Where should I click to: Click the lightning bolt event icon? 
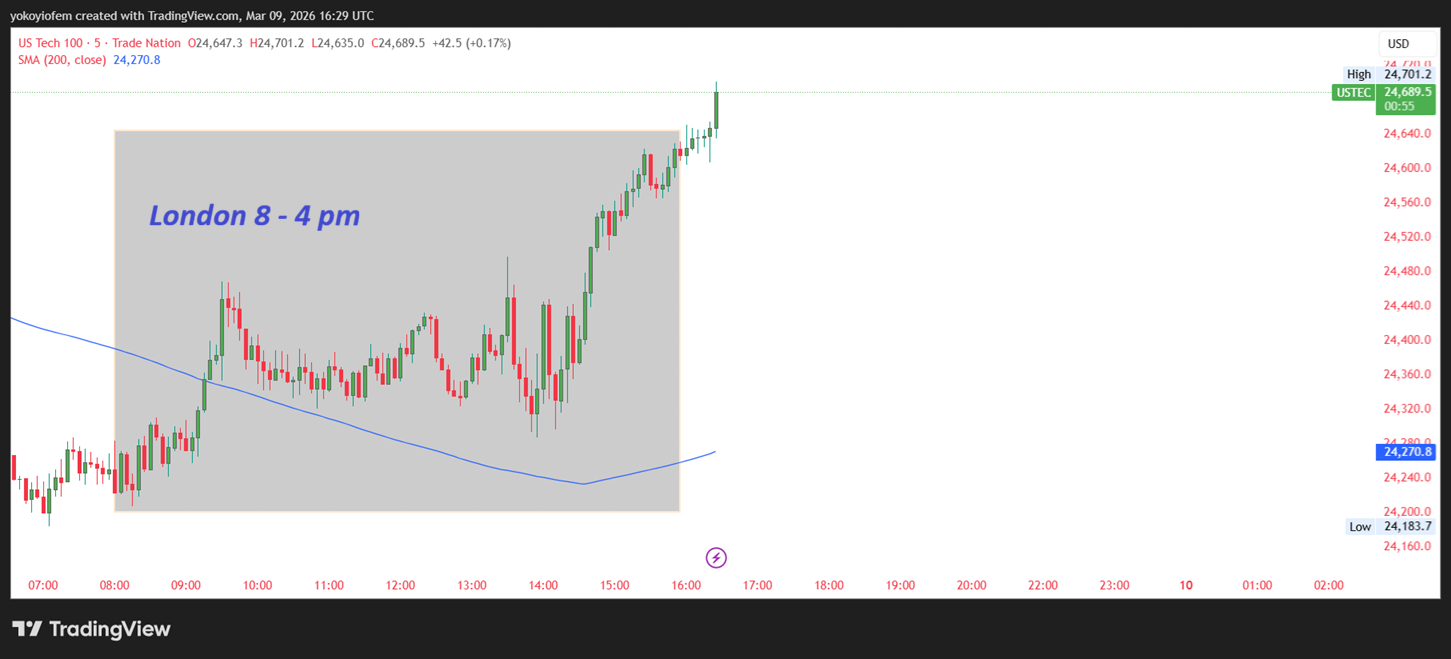[716, 557]
